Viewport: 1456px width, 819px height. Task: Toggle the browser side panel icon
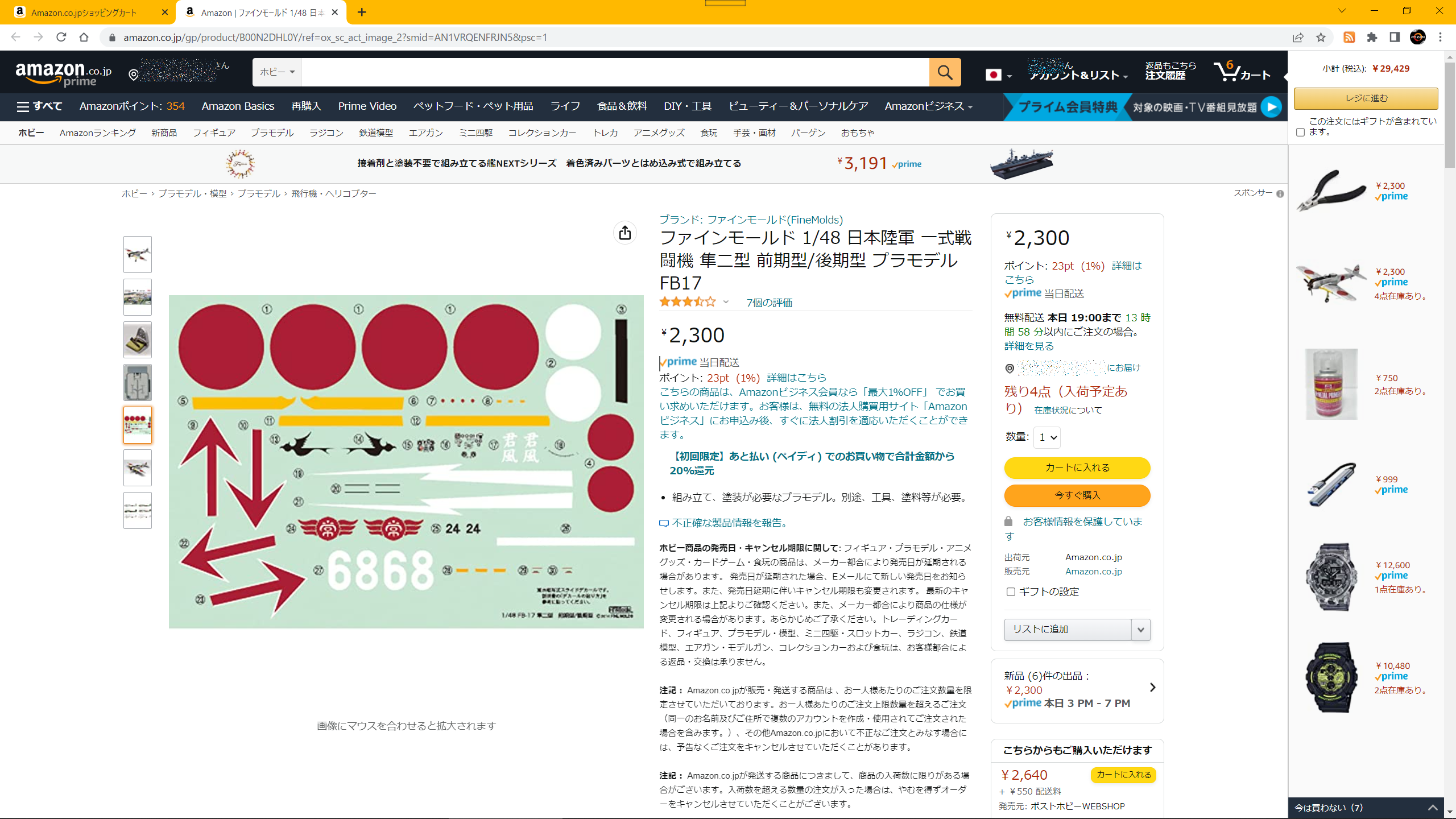tap(1395, 37)
